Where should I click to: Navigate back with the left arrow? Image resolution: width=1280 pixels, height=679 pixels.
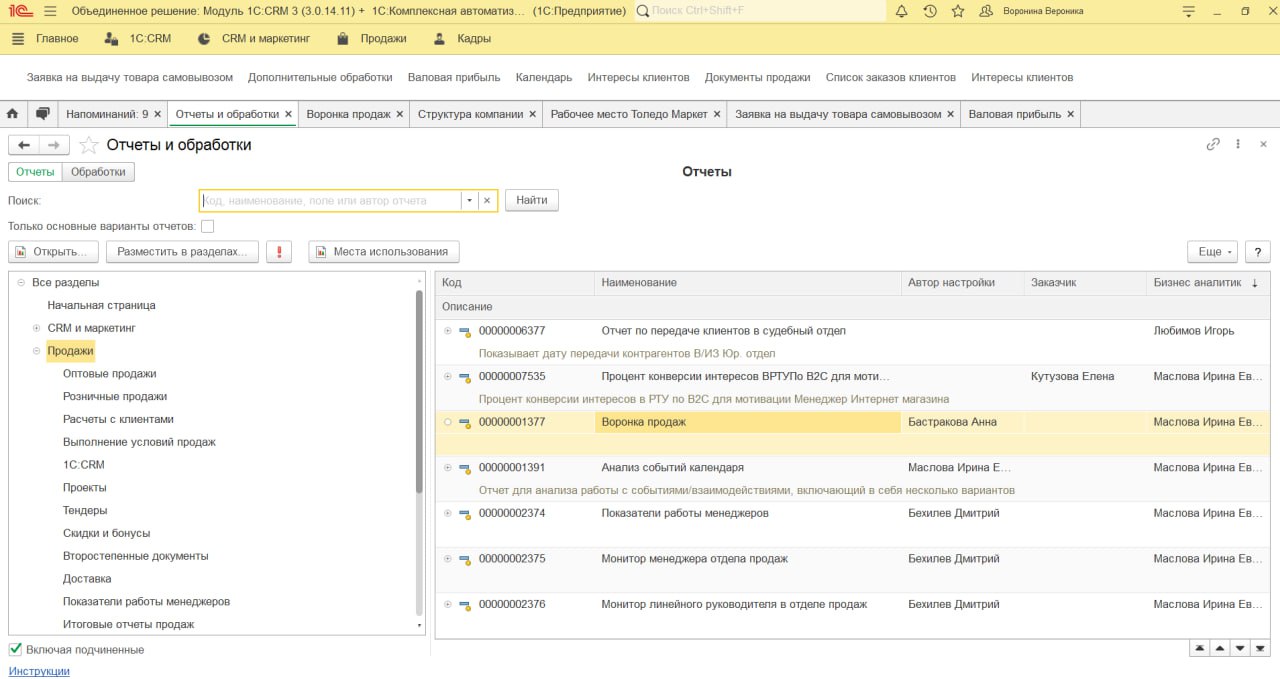point(24,145)
